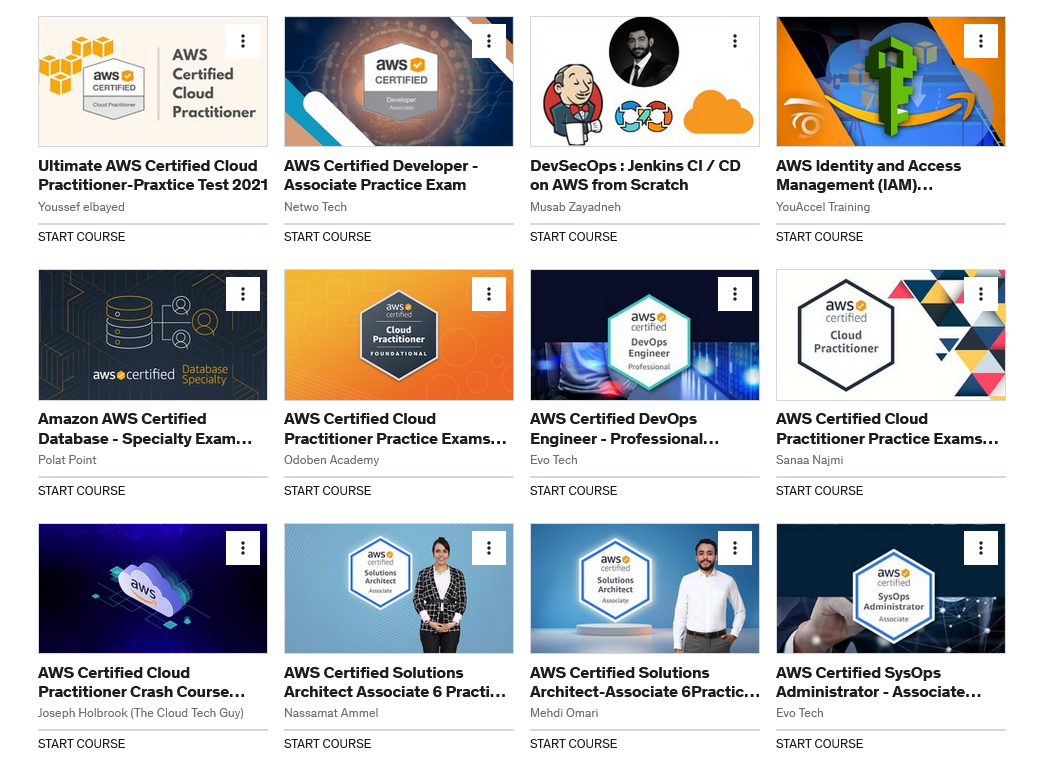Start course by Mehdi Omari
Image resolution: width=1057 pixels, height=772 pixels.
(574, 744)
